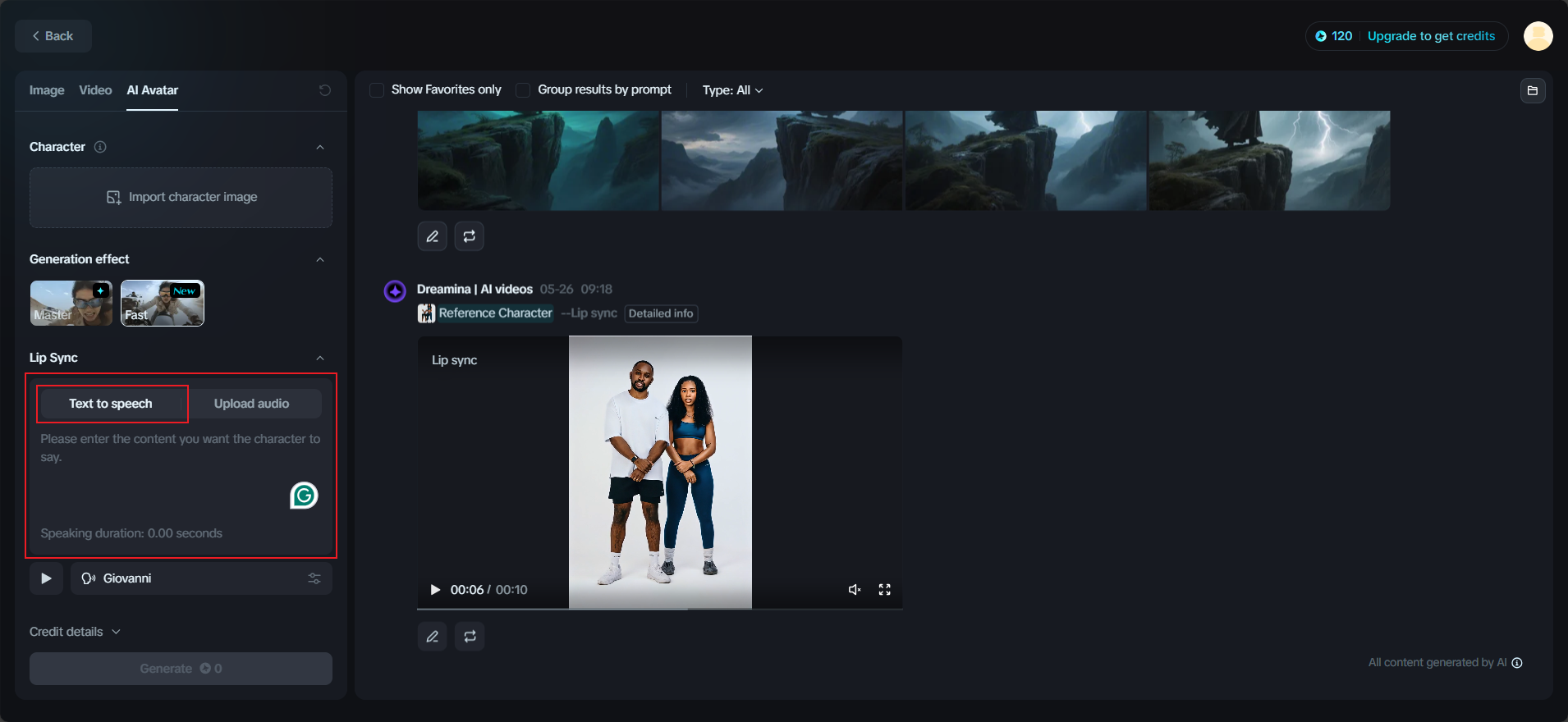Click the 'Speaking duration: 0.00 seconds' text
The height and width of the screenshot is (722, 1568).
point(131,533)
